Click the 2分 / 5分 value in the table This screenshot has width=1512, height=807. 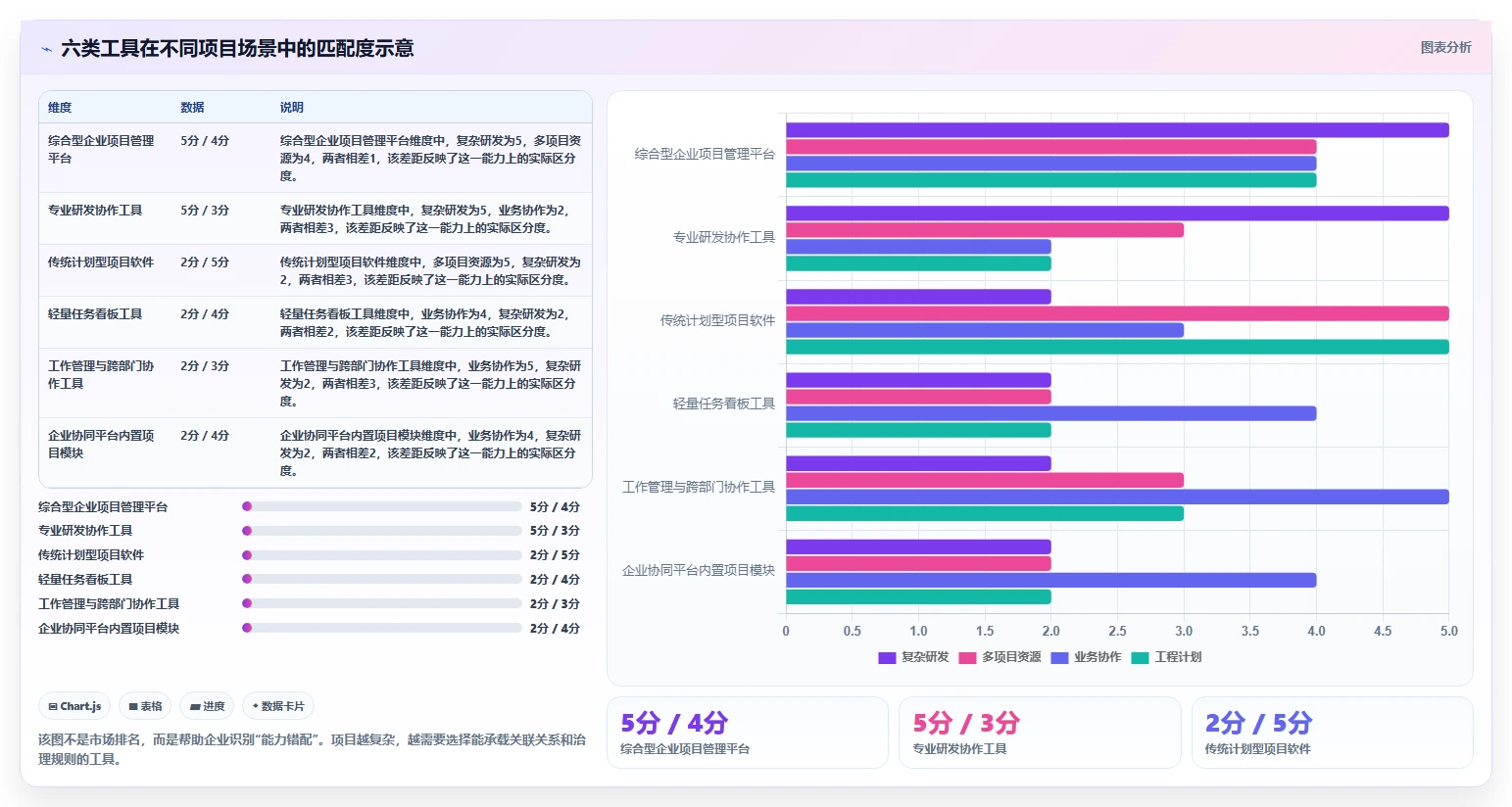[205, 262]
